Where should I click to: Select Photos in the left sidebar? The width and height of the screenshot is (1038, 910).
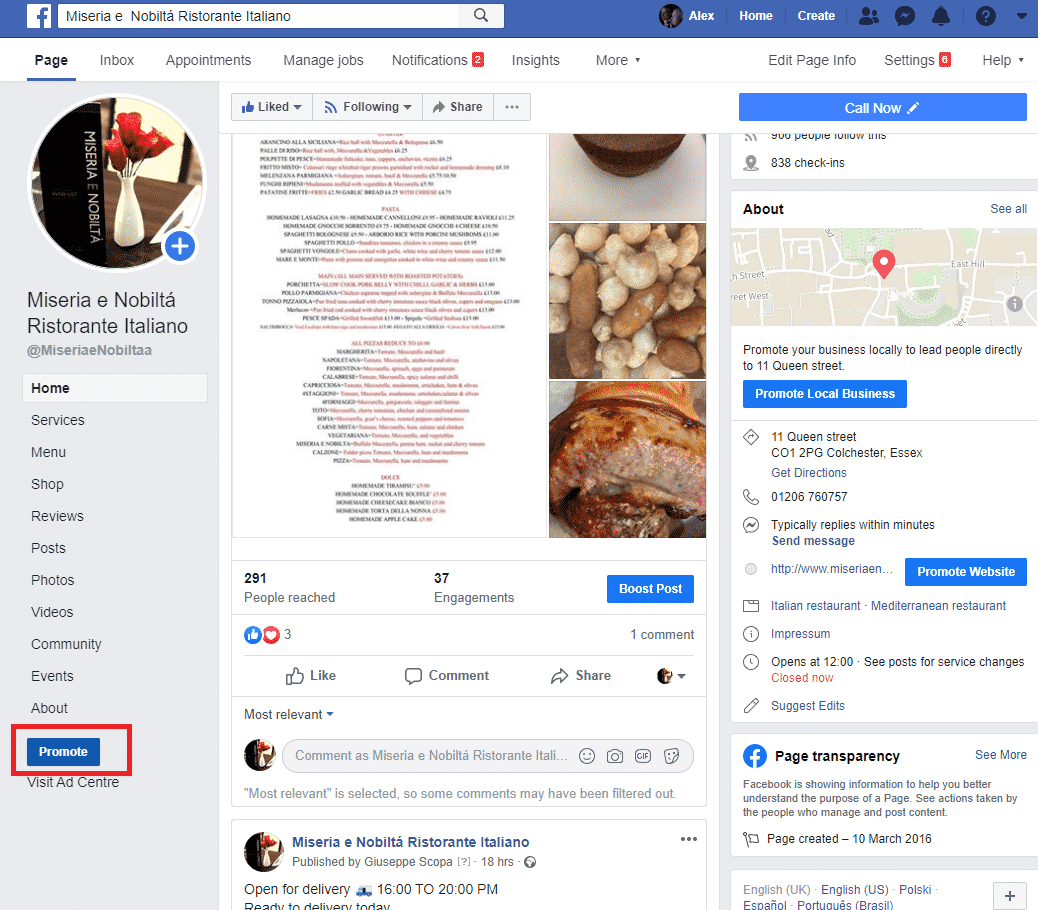tap(52, 580)
